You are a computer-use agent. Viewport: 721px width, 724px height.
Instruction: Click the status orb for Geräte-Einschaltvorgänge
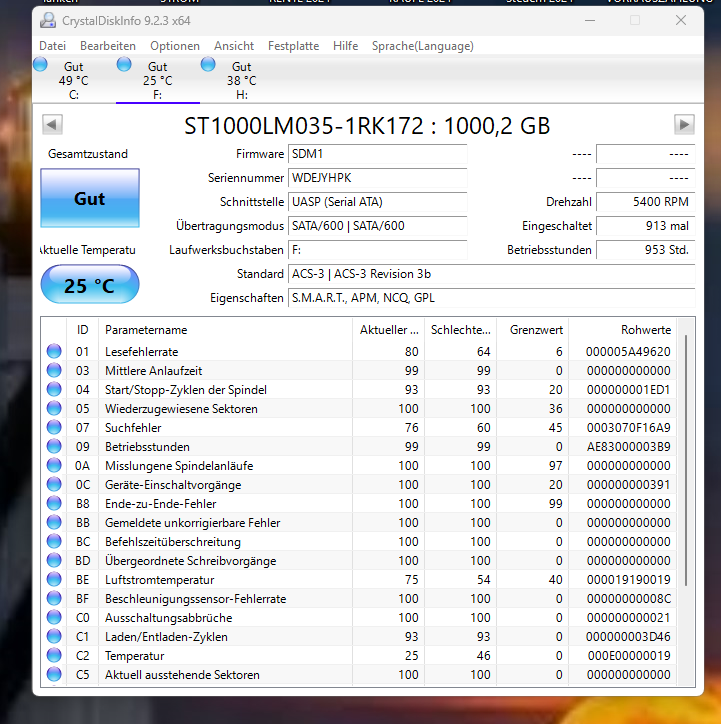[54, 484]
